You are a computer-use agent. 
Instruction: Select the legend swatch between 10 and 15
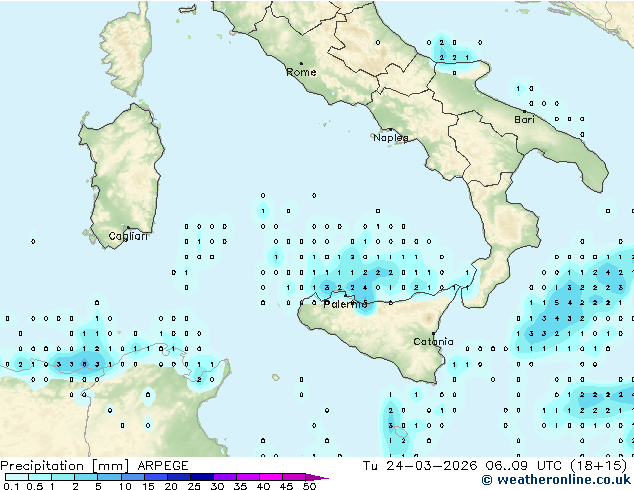[x=133, y=477]
